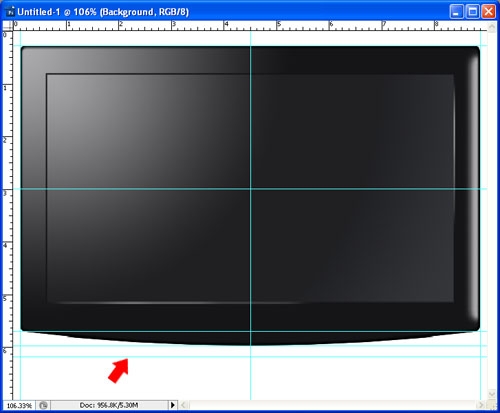The width and height of the screenshot is (500, 413).
Task: Maximize the Untitled-1 document window
Action: pos(473,12)
